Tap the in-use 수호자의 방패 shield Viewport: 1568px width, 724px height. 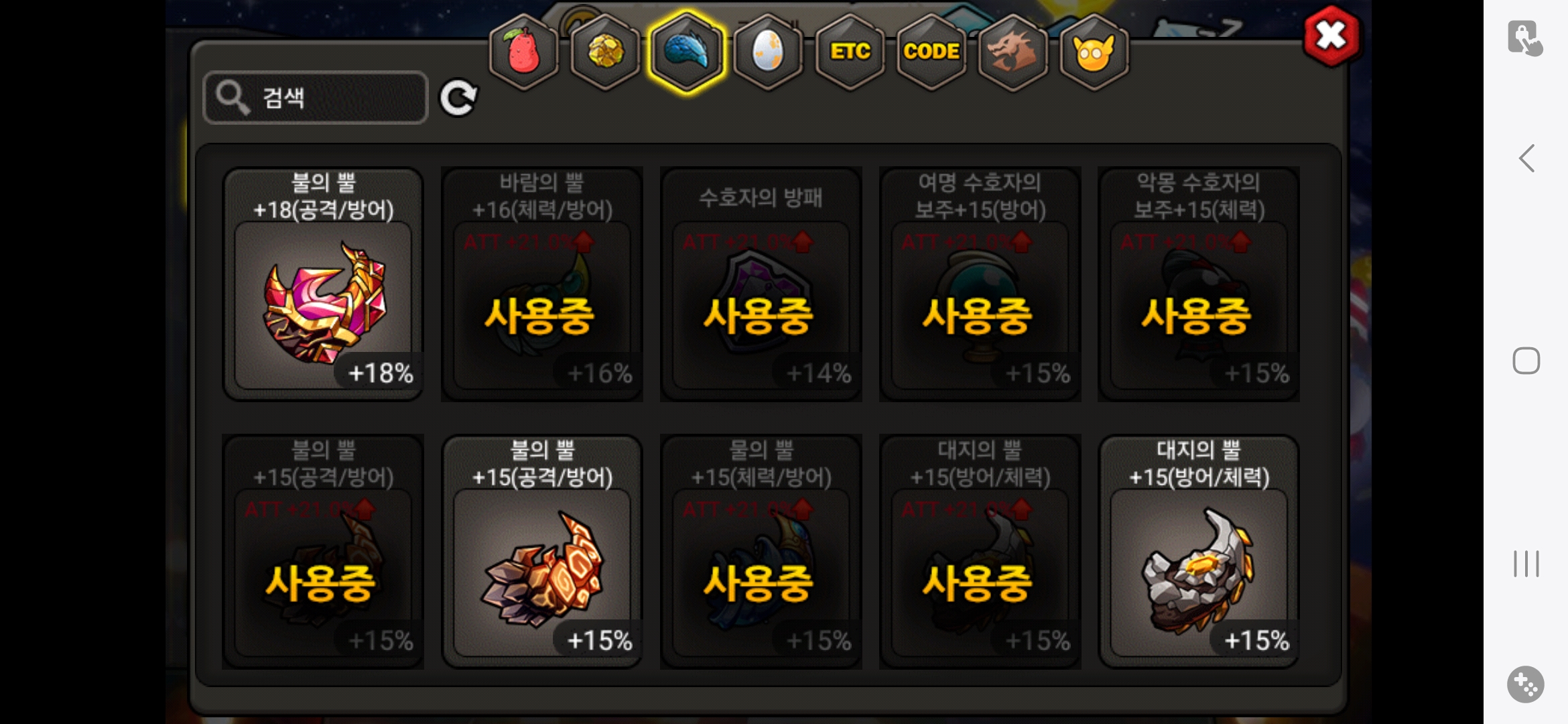(761, 284)
